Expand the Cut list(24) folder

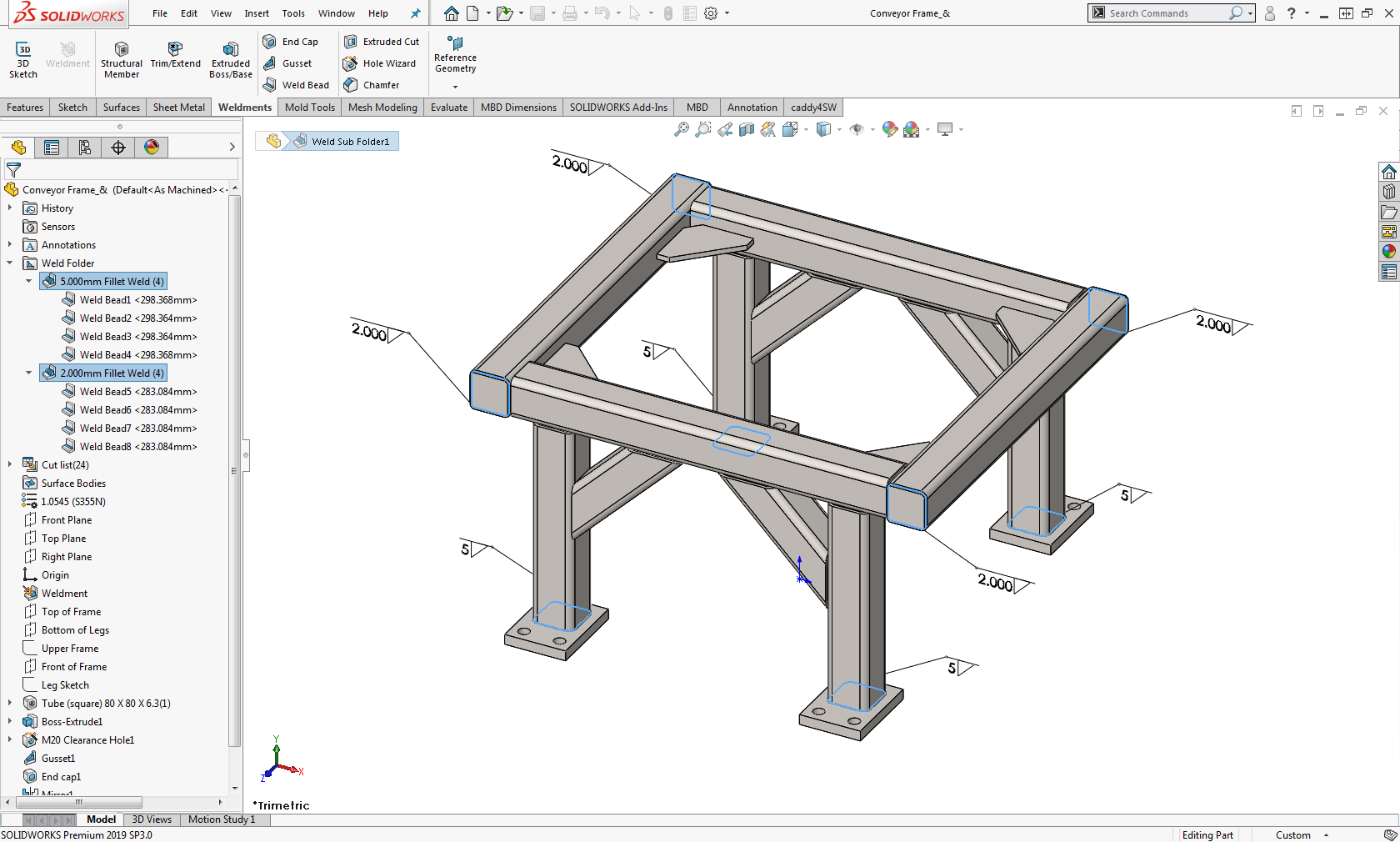pos(10,464)
